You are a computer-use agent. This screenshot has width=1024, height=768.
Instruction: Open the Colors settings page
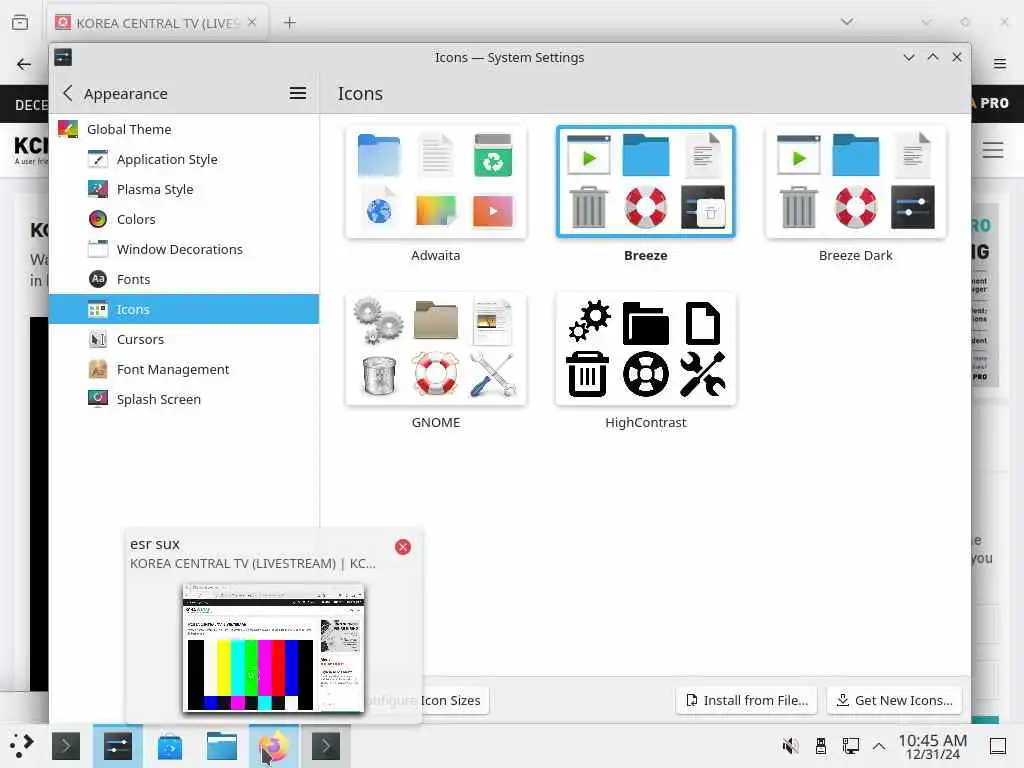184,219
